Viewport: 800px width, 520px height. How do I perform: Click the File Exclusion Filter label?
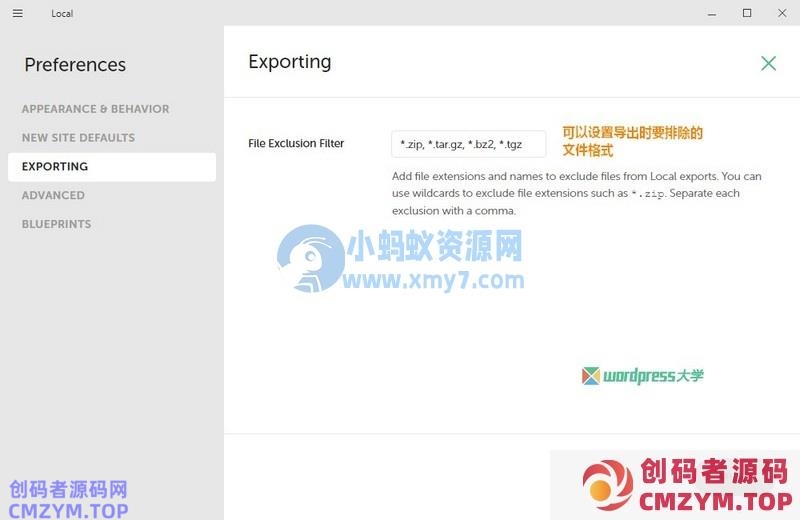click(296, 144)
